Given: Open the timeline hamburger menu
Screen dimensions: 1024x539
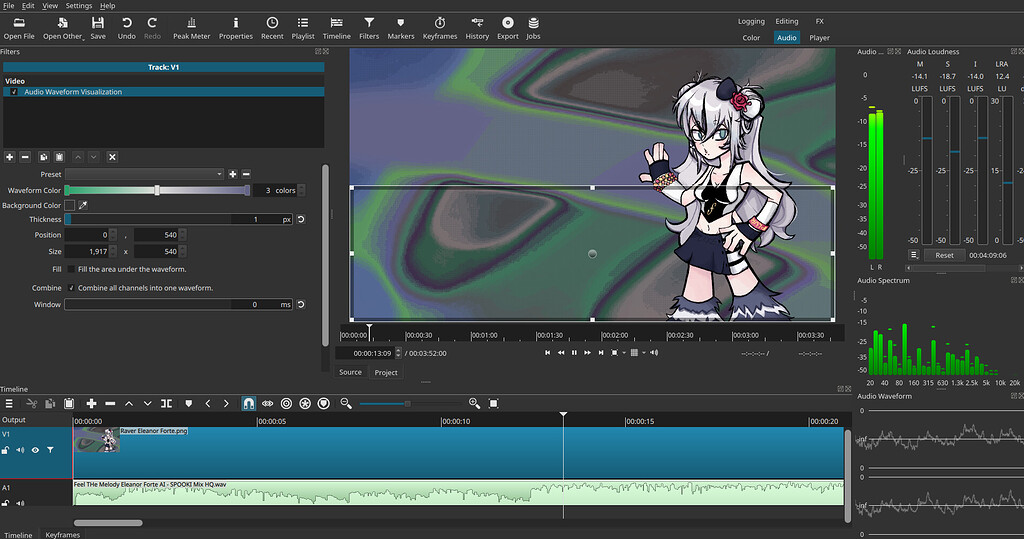Looking at the screenshot, I should tap(9, 404).
